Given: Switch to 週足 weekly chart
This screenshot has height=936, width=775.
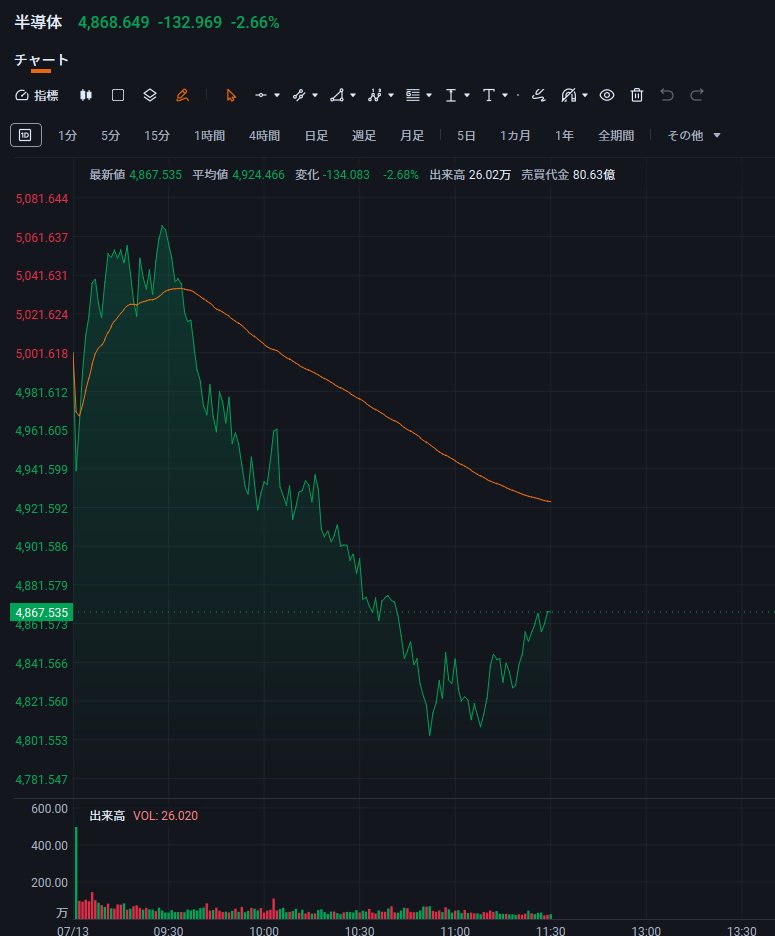Looking at the screenshot, I should click(x=364, y=136).
